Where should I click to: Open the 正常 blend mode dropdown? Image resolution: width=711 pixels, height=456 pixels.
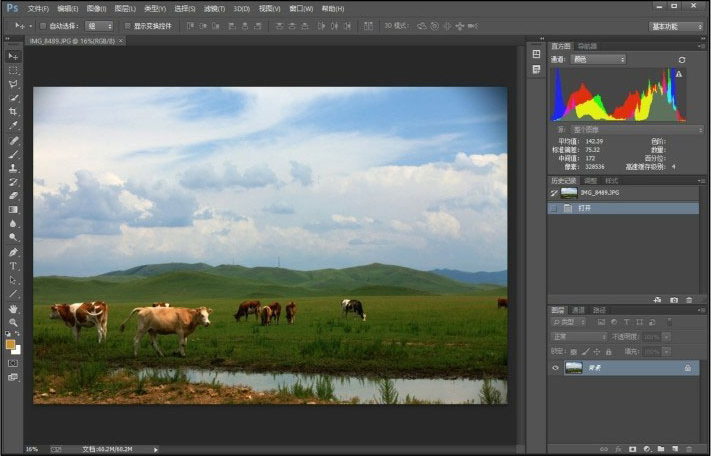[x=578, y=337]
